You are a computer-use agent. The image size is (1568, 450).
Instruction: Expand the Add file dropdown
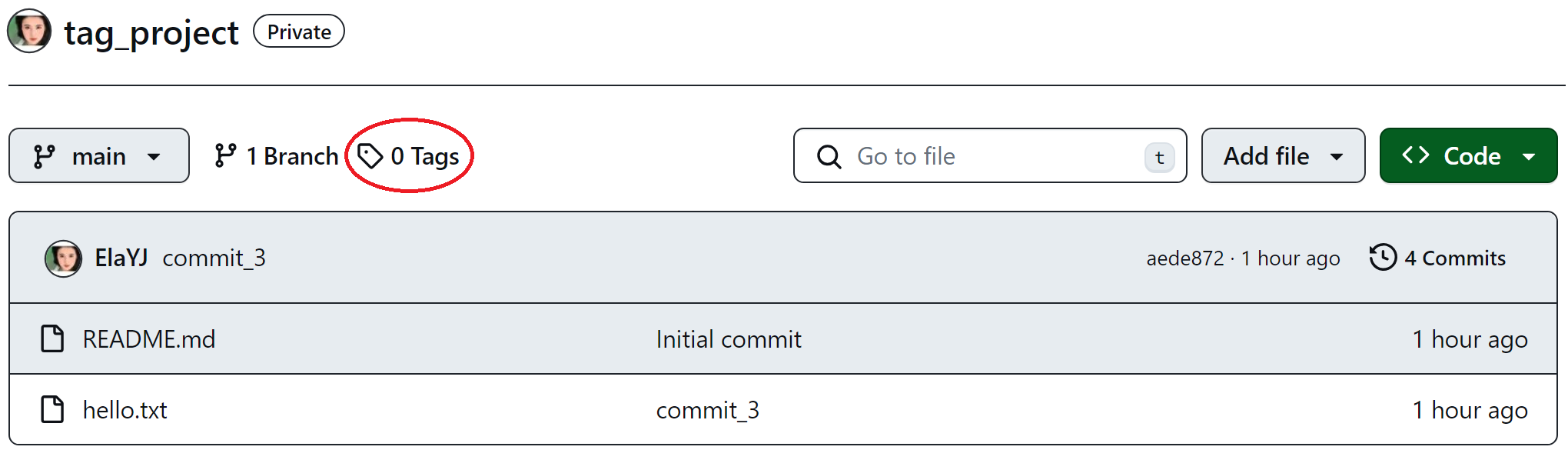[1283, 156]
